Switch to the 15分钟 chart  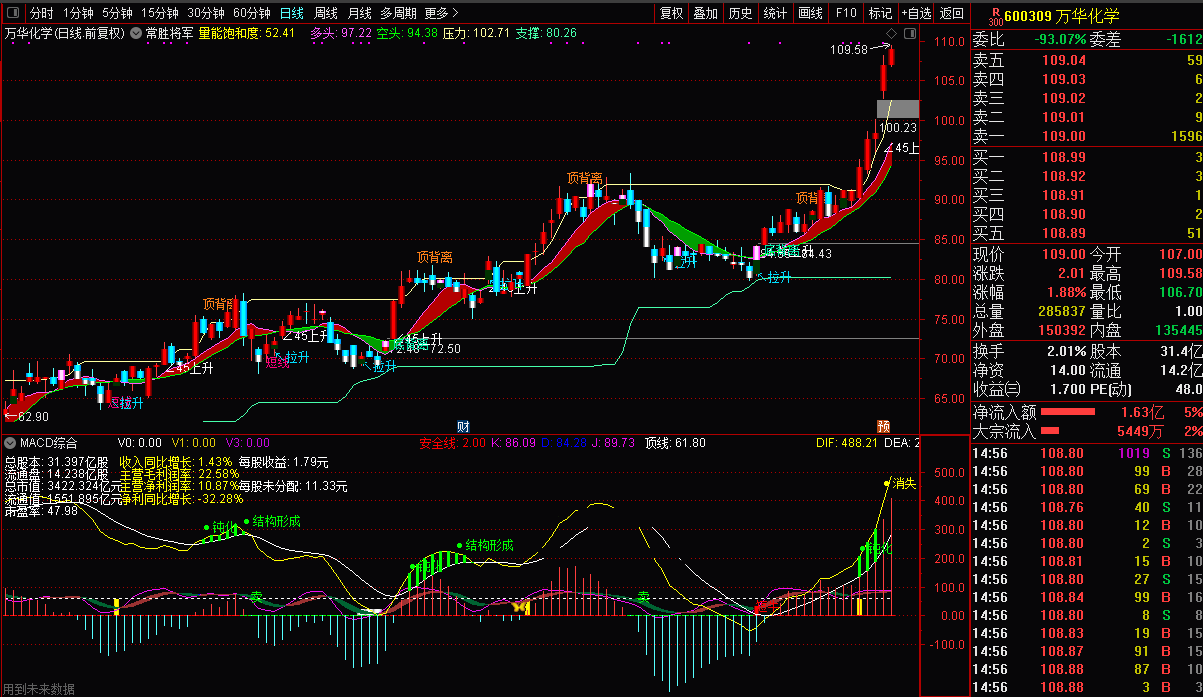pos(159,13)
